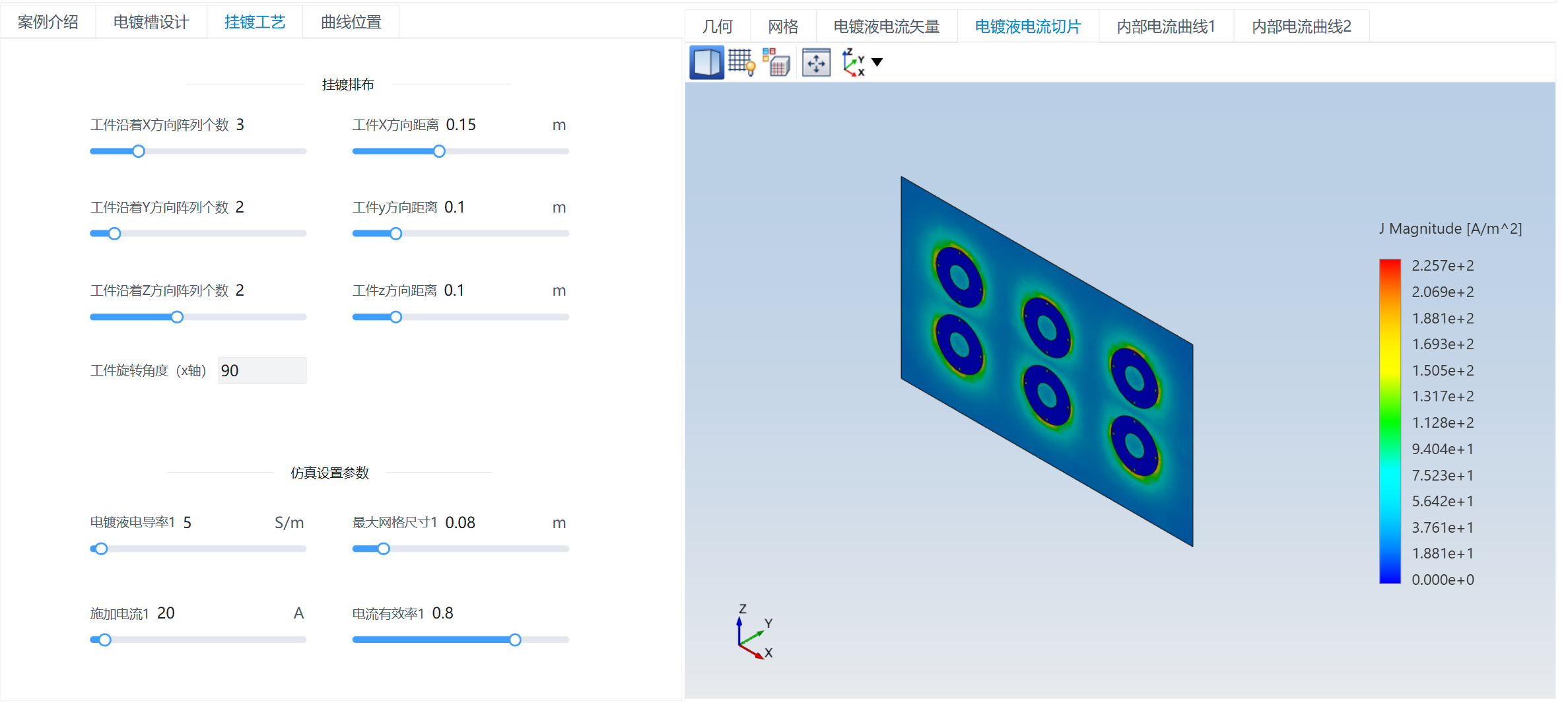
Task: Open the 案例介绍 tab
Action: coord(48,22)
